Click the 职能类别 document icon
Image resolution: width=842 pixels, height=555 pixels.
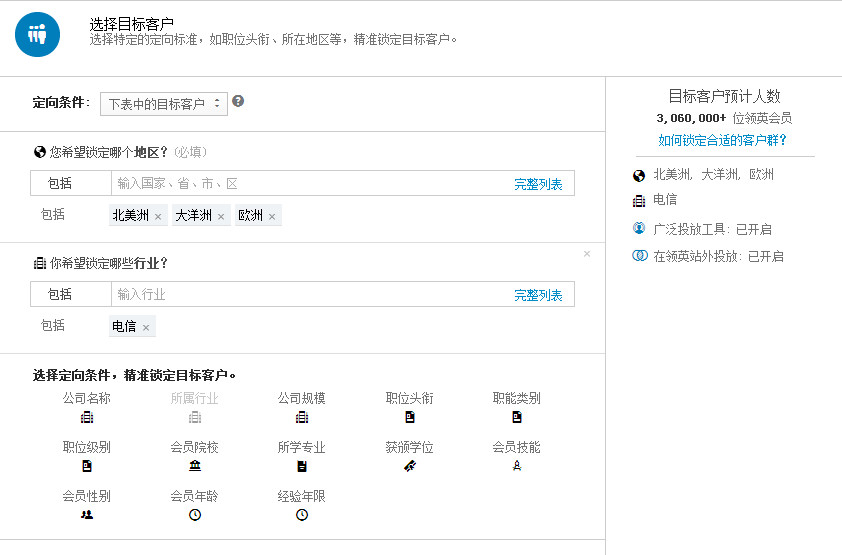tap(517, 417)
